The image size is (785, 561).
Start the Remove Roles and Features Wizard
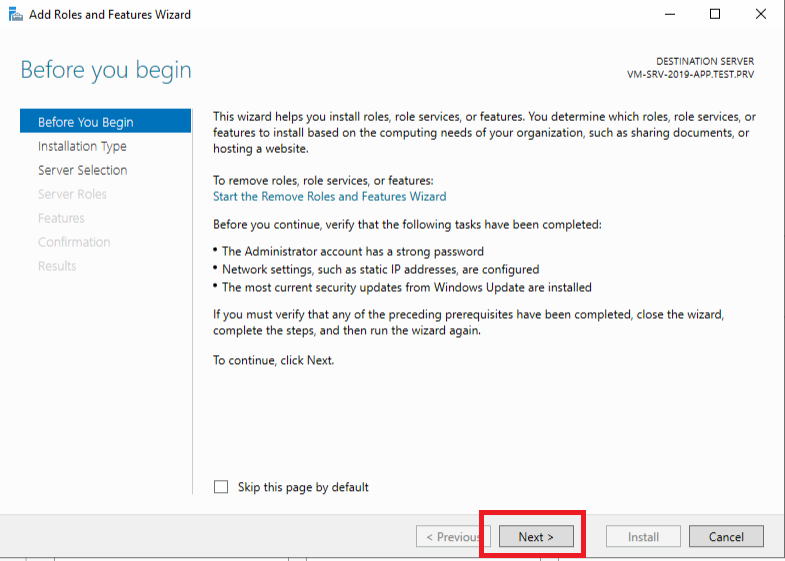[x=329, y=196]
